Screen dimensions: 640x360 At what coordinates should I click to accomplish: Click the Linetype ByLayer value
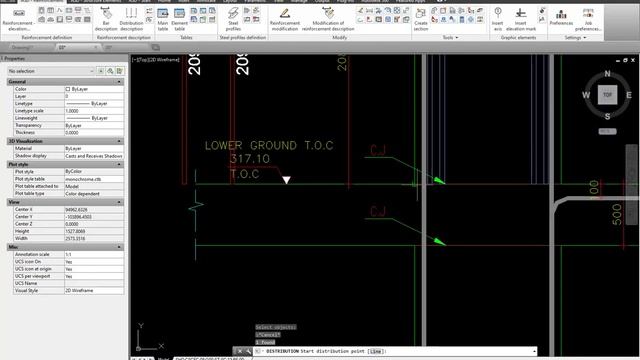(x=94, y=104)
